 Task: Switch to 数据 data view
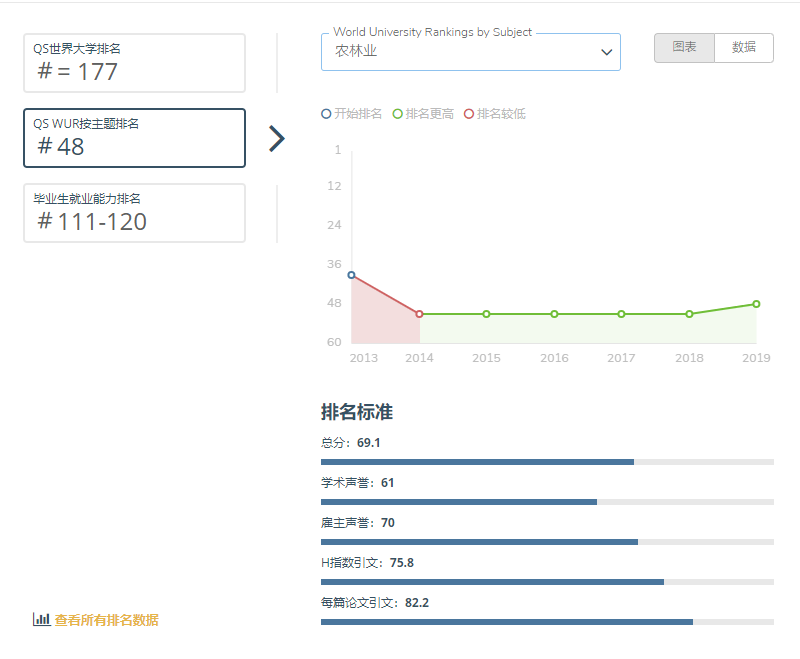pos(744,48)
